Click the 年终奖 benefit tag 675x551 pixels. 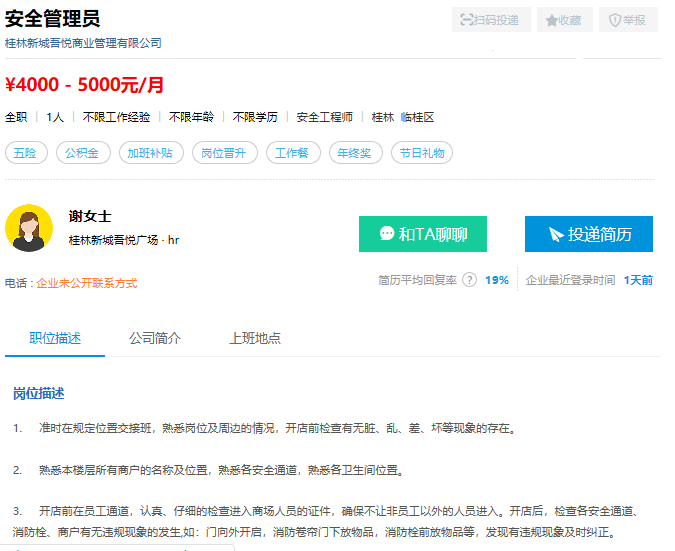tap(356, 153)
